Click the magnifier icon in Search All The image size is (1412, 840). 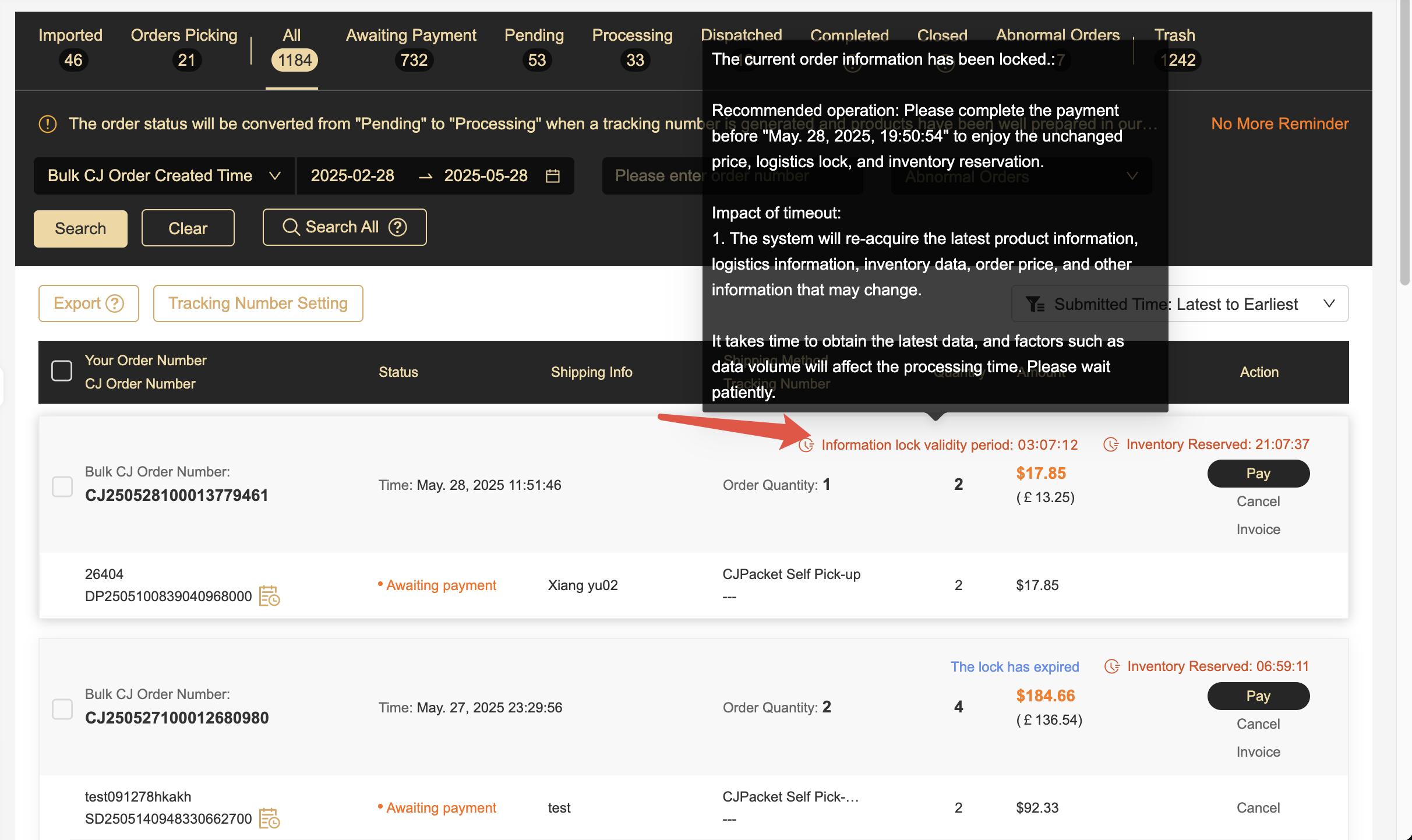point(291,227)
